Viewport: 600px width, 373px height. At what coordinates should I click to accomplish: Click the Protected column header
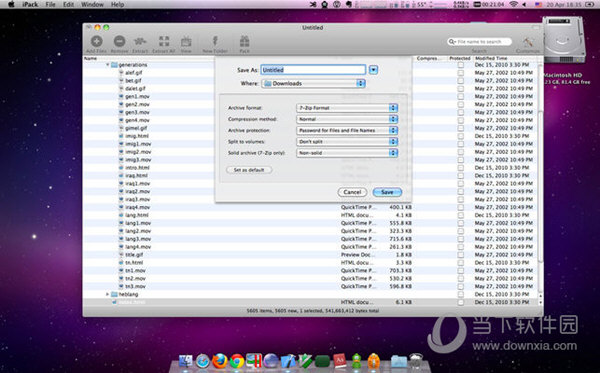pos(460,58)
